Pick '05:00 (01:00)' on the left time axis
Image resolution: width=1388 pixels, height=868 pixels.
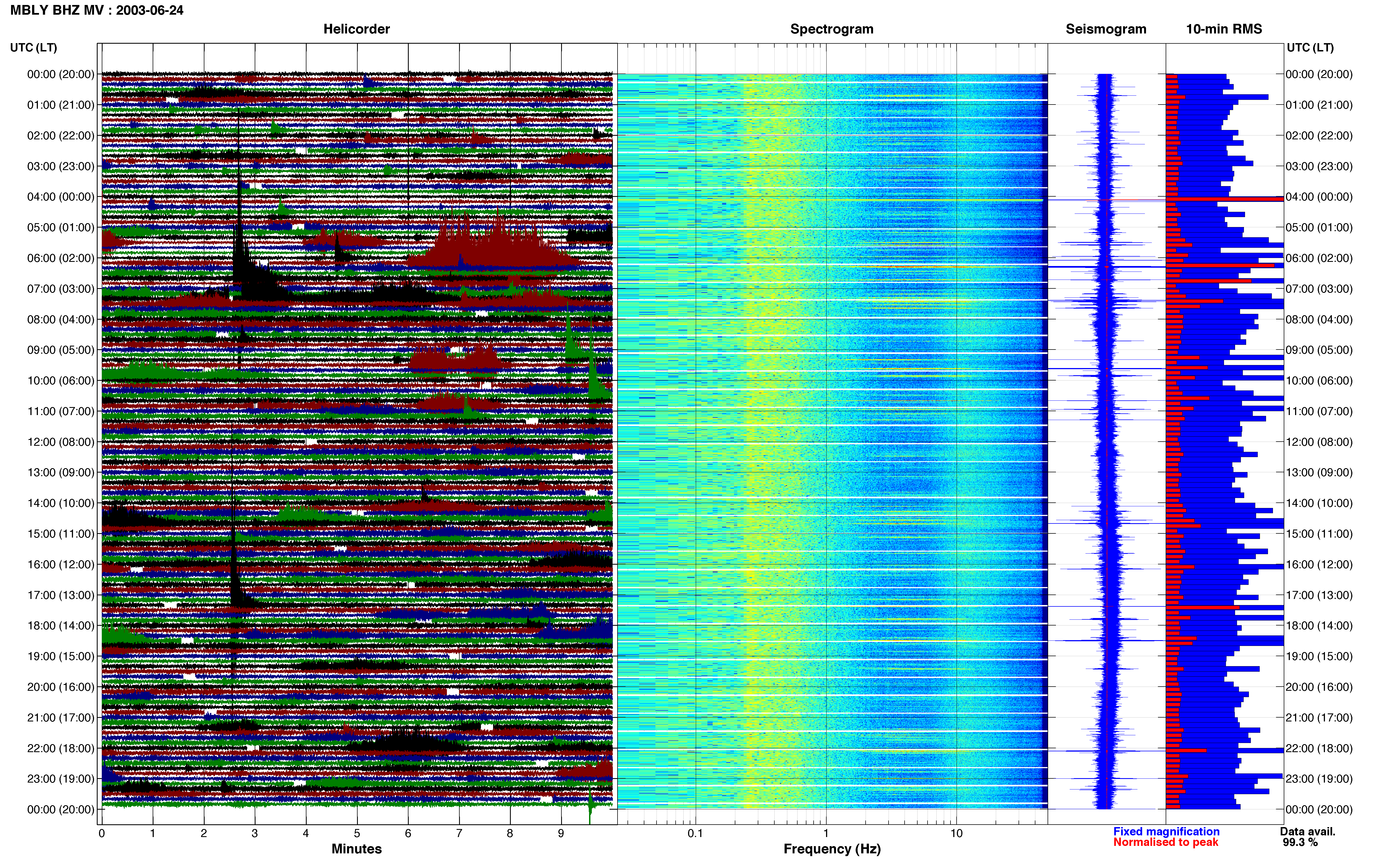61,227
